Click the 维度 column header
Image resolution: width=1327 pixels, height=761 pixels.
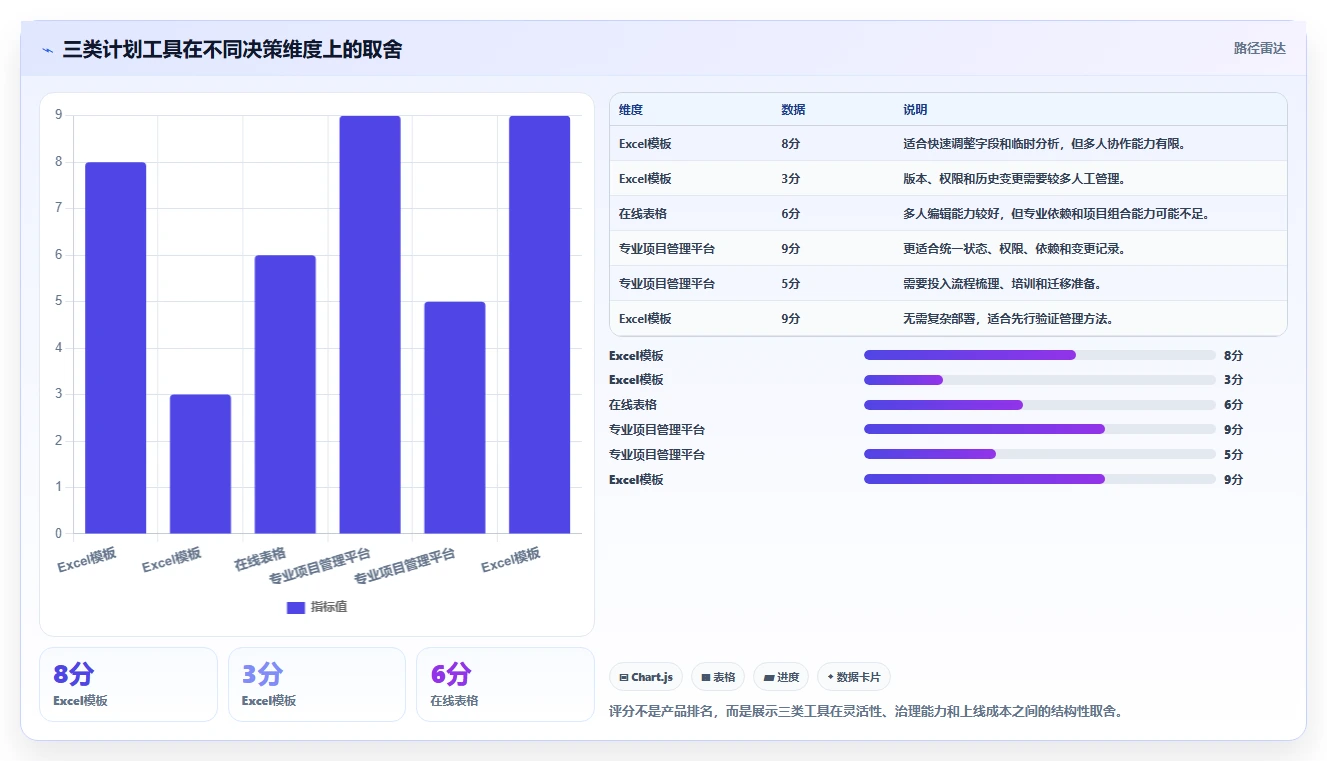click(631, 109)
